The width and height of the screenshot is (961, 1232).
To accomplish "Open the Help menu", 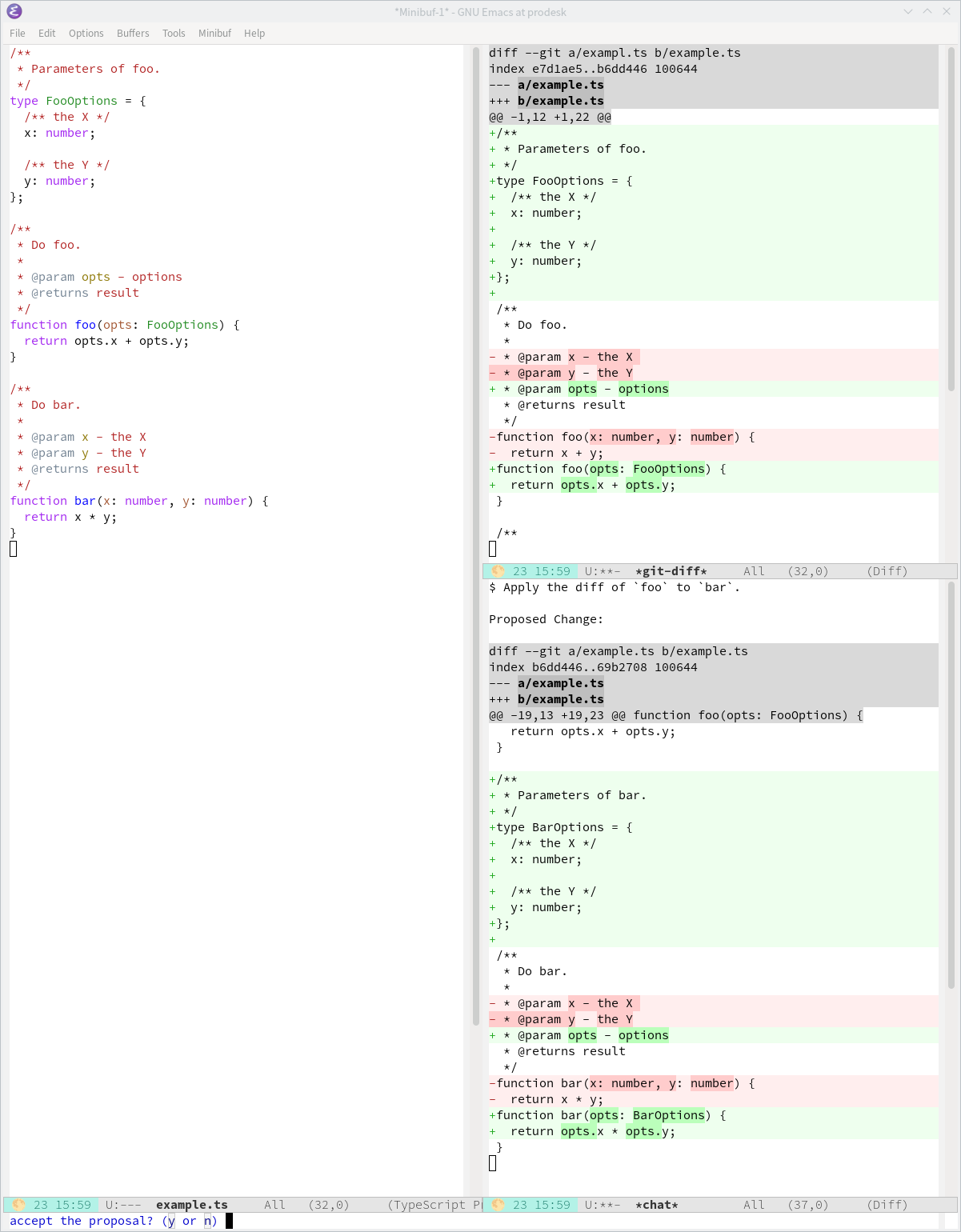I will pyautogui.click(x=254, y=33).
